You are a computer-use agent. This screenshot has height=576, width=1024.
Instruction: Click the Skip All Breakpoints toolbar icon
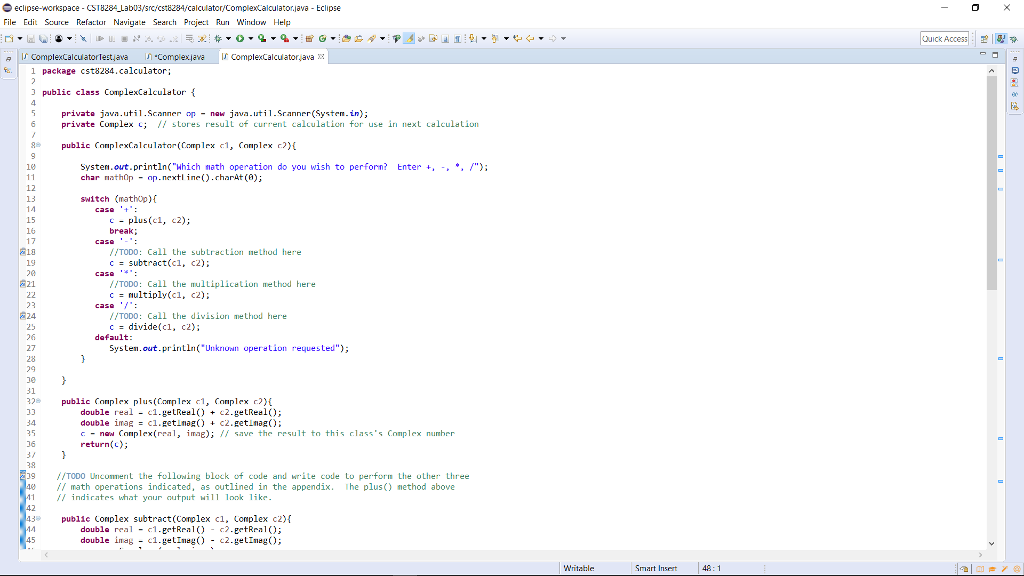[x=83, y=39]
